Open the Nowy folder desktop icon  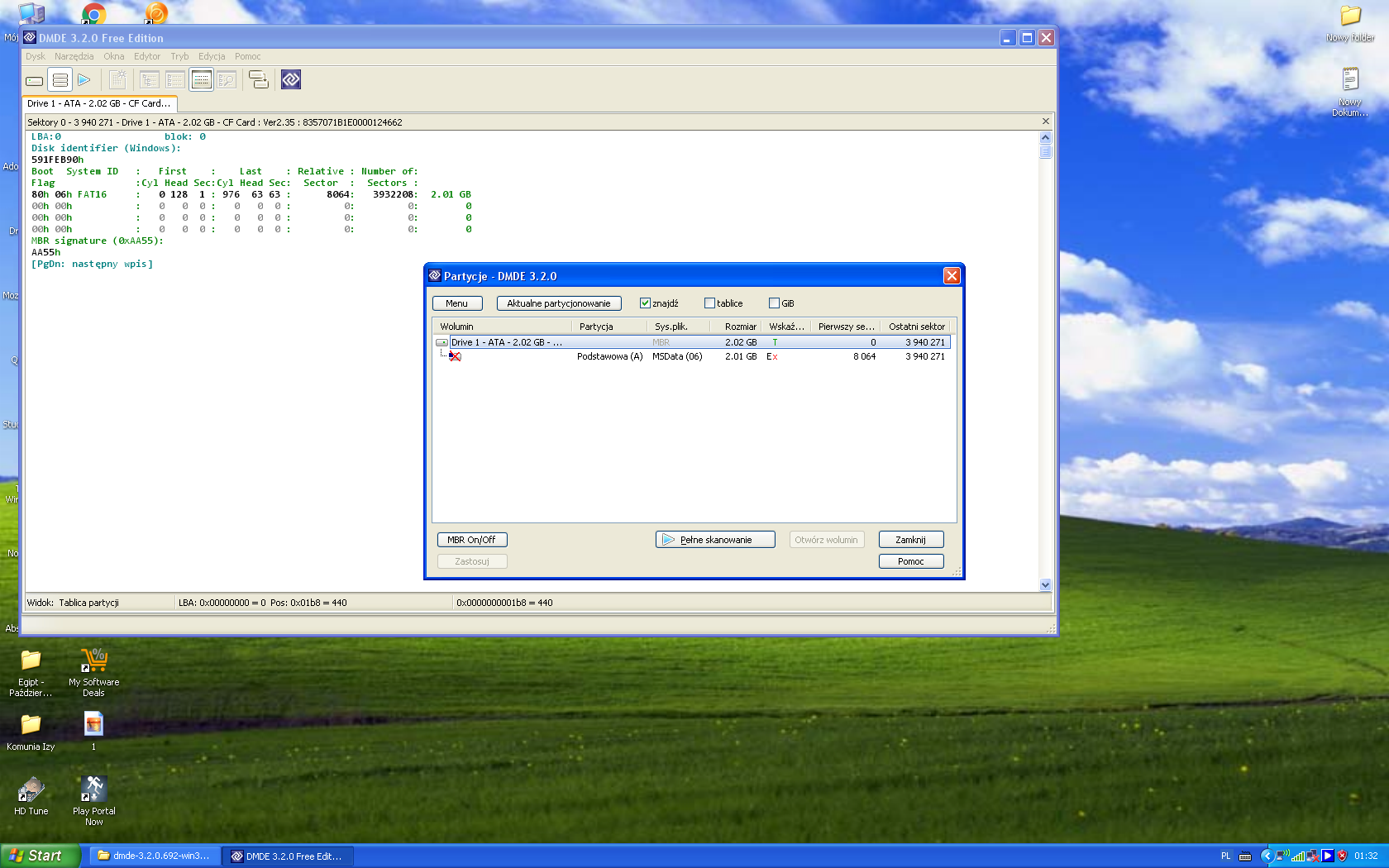[1350, 23]
